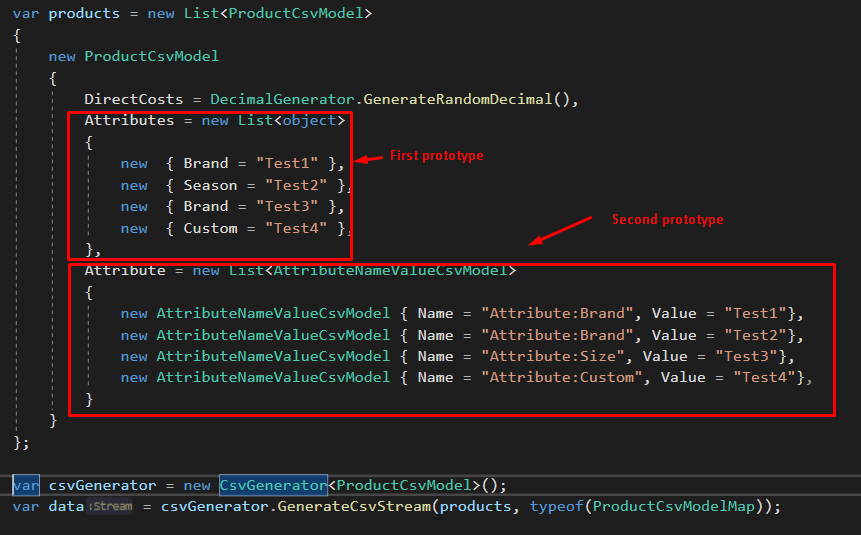Select 'List<AttributeNameValueCsvModel>' type in Attribute declaration
The width and height of the screenshot is (861, 535).
[372, 270]
